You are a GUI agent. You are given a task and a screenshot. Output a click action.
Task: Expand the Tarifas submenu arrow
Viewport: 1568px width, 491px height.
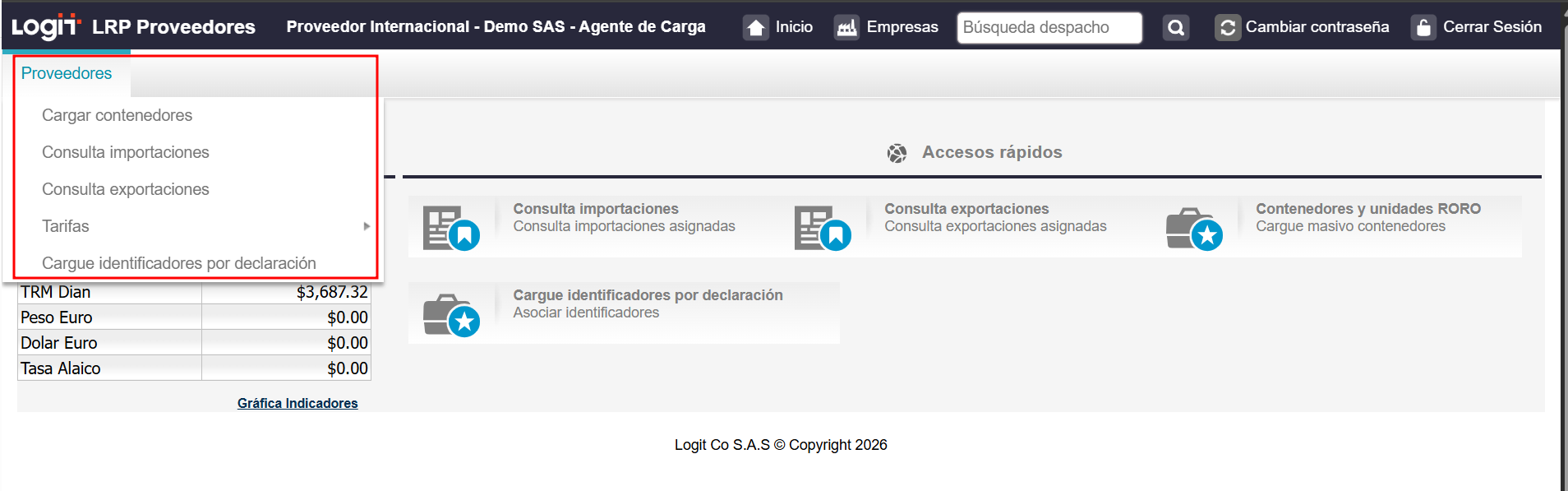pyautogui.click(x=367, y=226)
